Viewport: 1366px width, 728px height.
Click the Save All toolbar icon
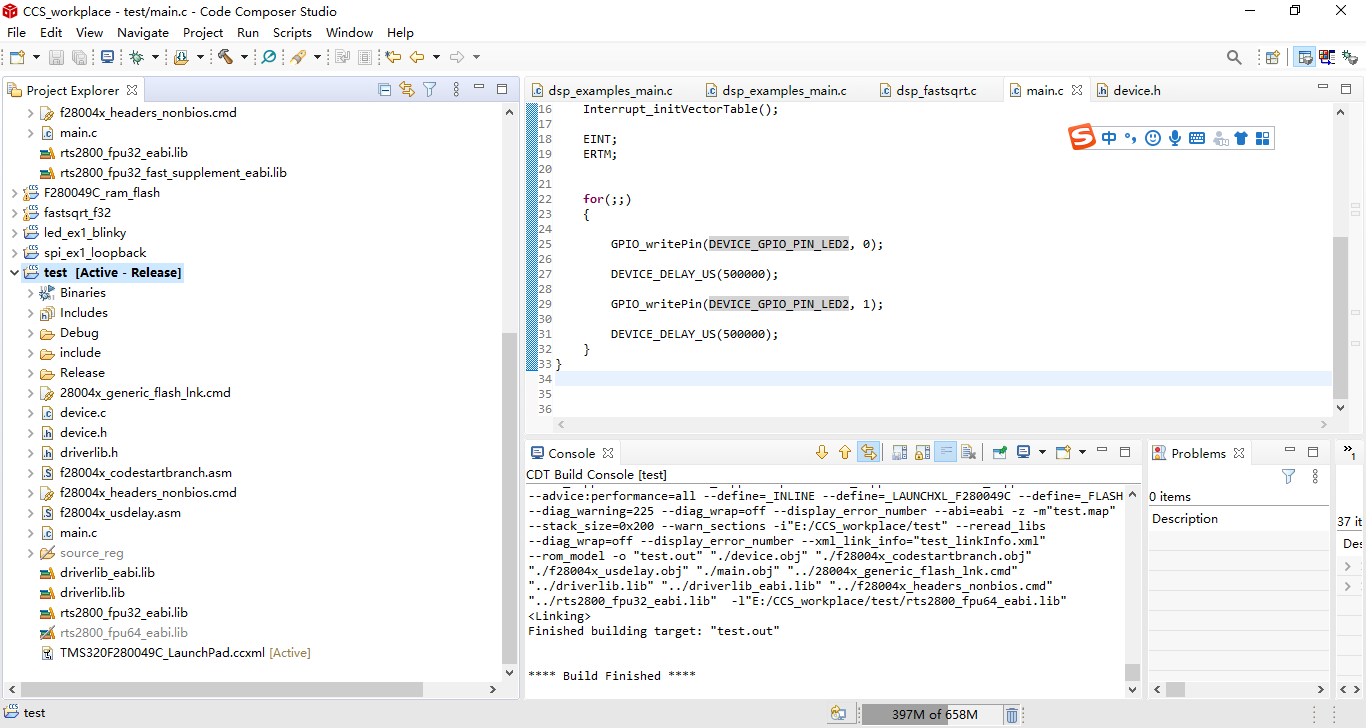[79, 58]
